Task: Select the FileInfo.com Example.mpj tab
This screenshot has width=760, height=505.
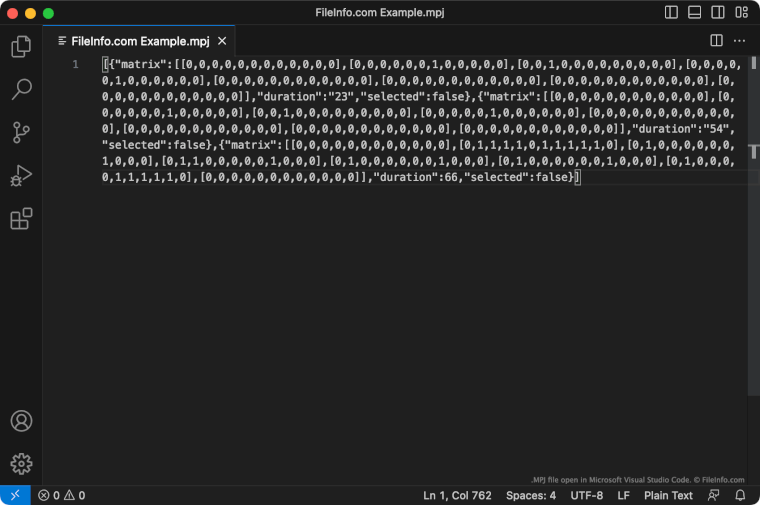Action: 141,41
